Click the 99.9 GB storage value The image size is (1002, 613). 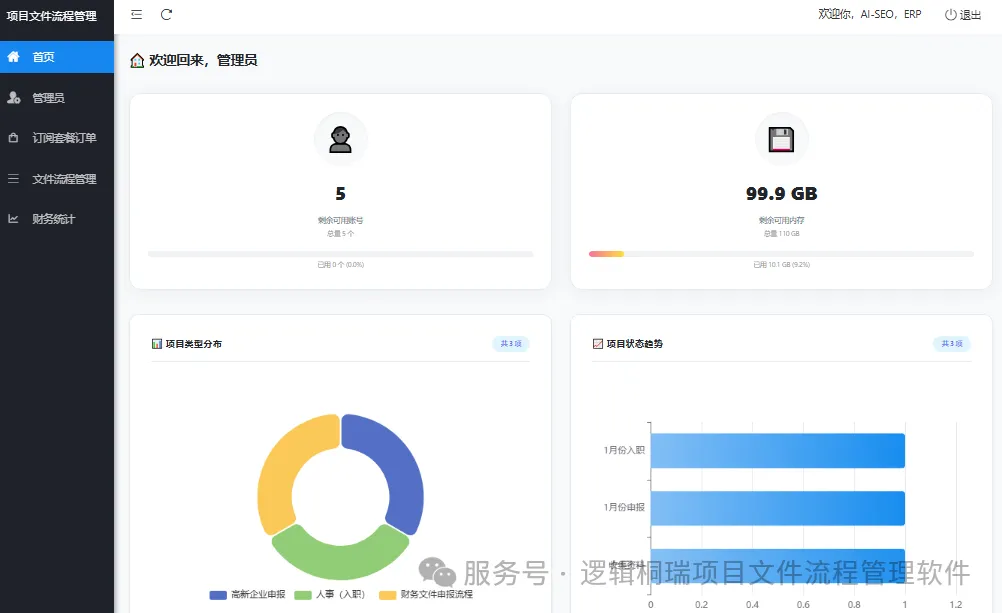(x=782, y=194)
